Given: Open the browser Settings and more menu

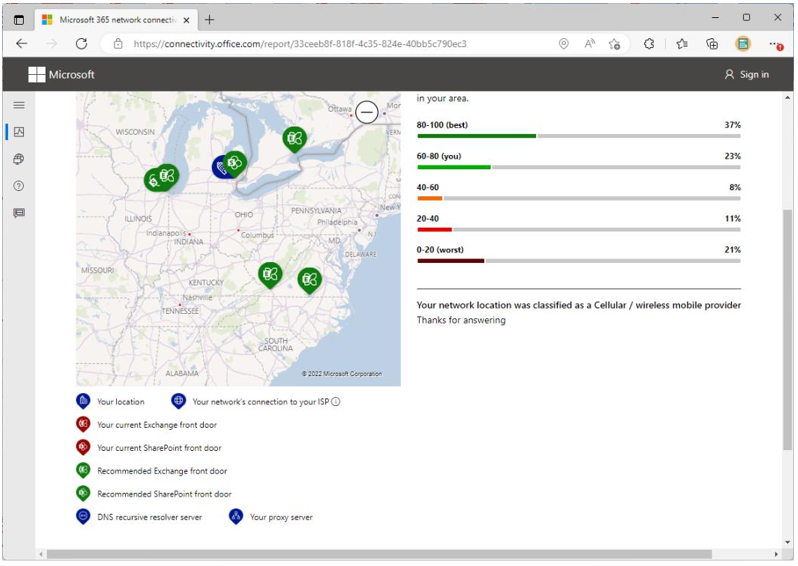Looking at the screenshot, I should 775,44.
